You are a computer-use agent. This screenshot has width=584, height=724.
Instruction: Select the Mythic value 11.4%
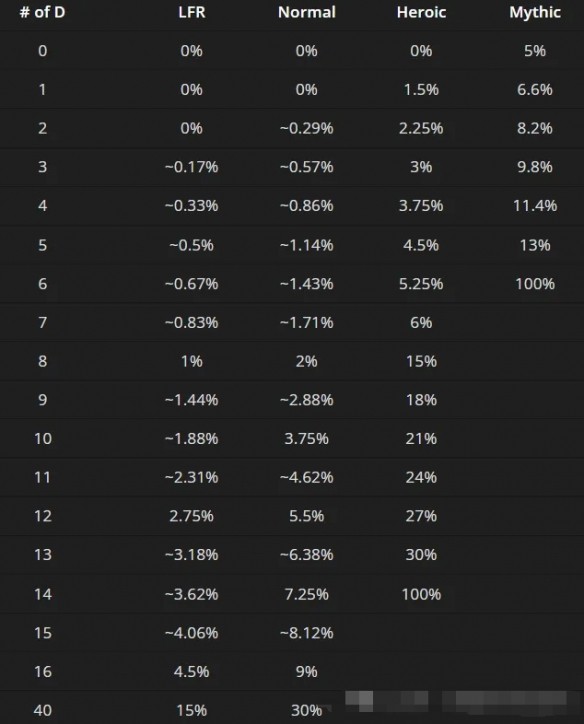pyautogui.click(x=535, y=205)
